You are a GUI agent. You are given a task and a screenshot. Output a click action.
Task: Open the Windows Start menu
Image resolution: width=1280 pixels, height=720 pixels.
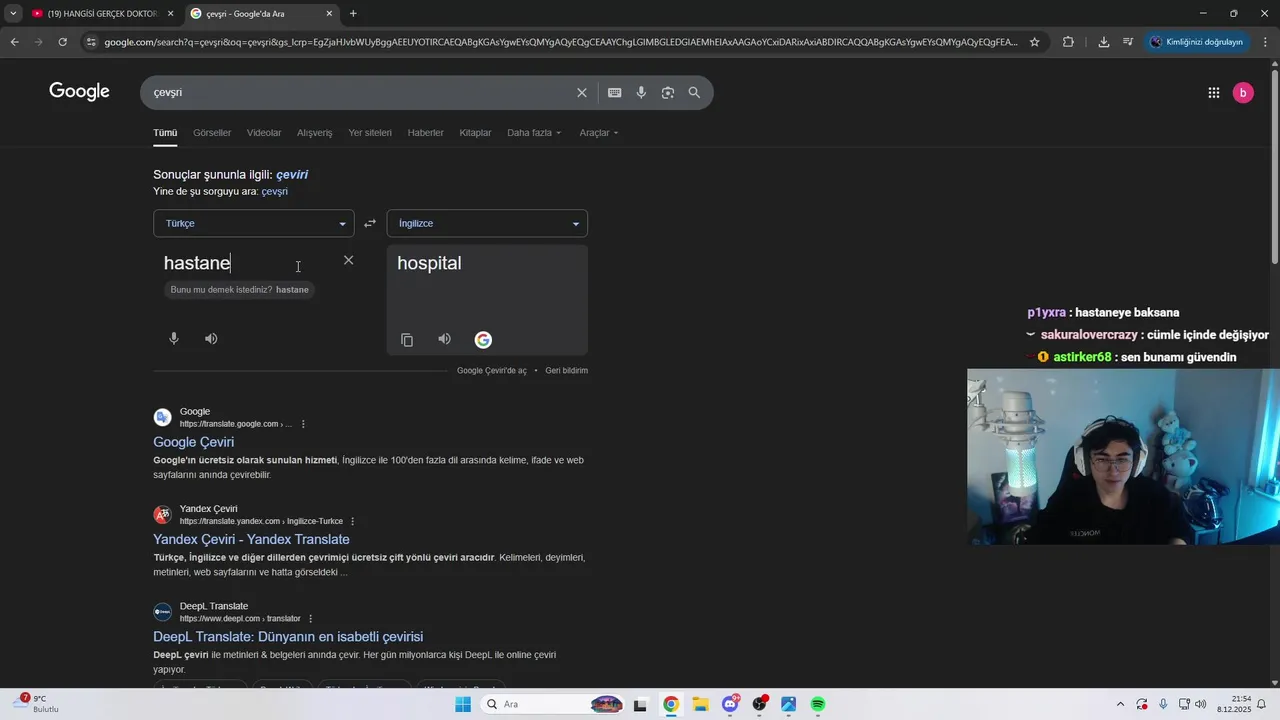click(462, 704)
